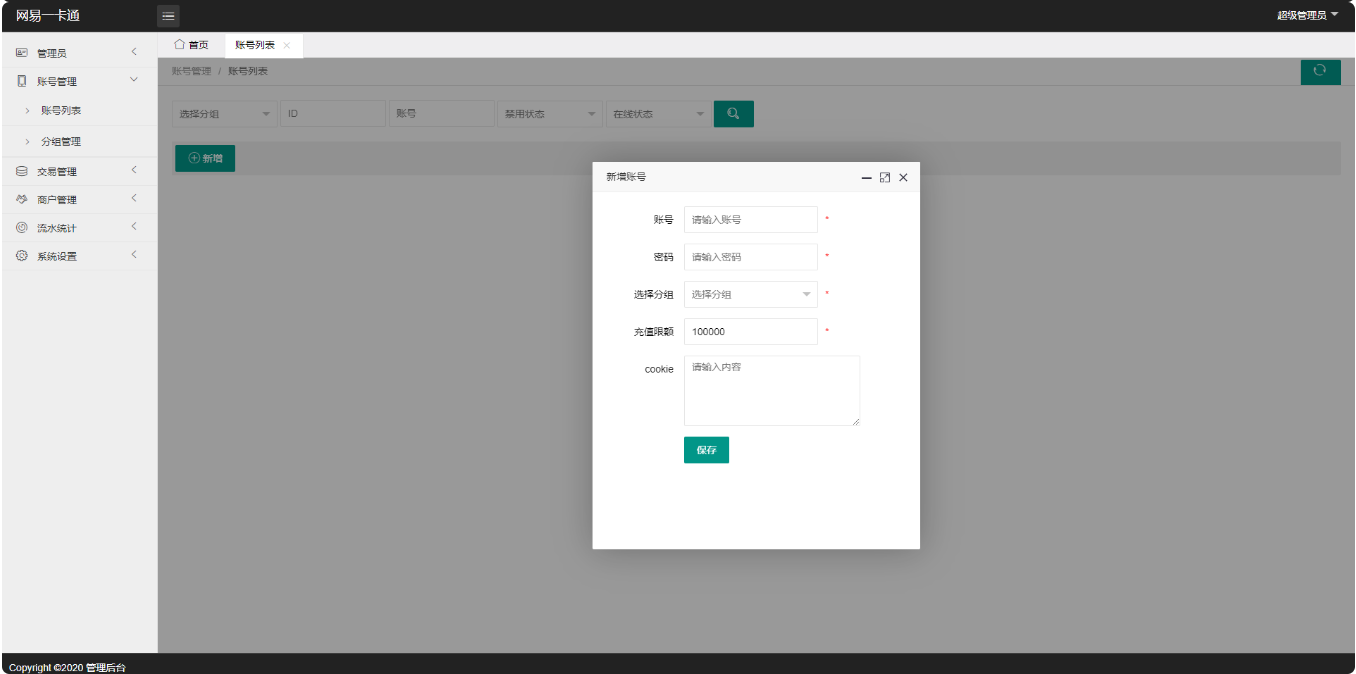This screenshot has width=1356, height=674.
Task: Open the 首页 home tab
Action: point(191,45)
